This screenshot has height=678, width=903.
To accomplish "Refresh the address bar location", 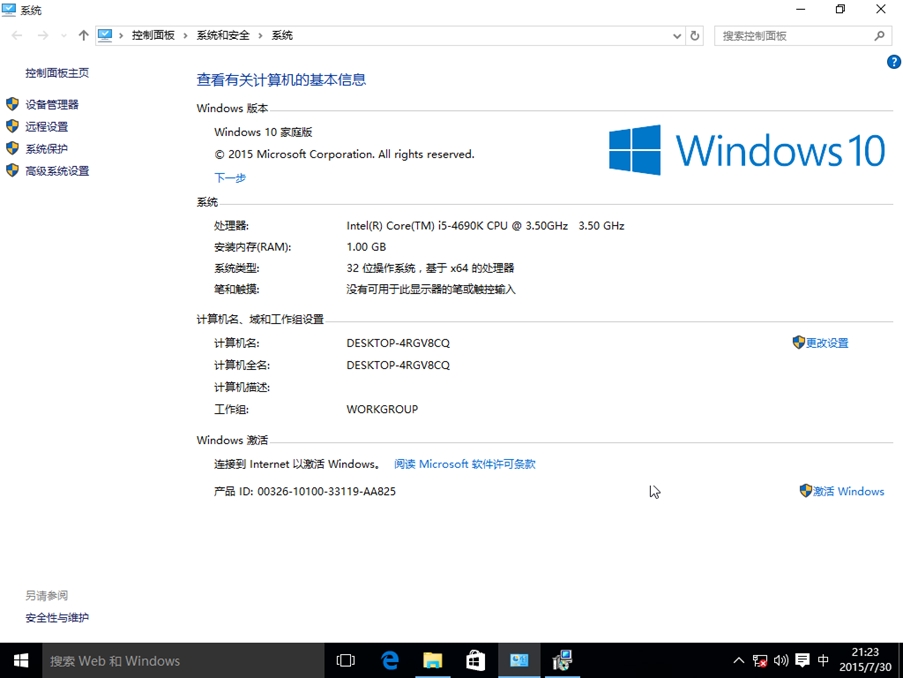I will 695,36.
